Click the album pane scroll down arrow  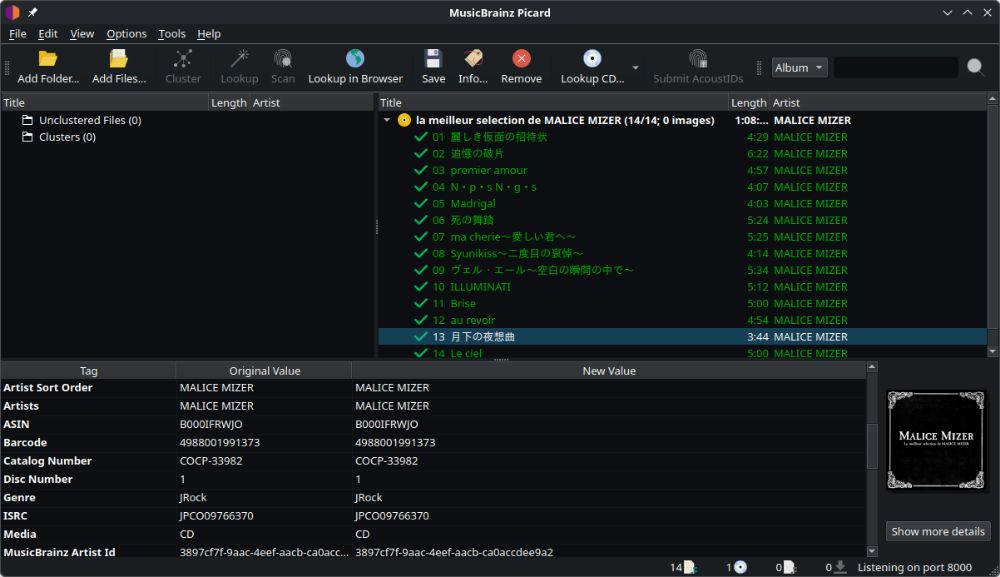pyautogui.click(x=992, y=351)
